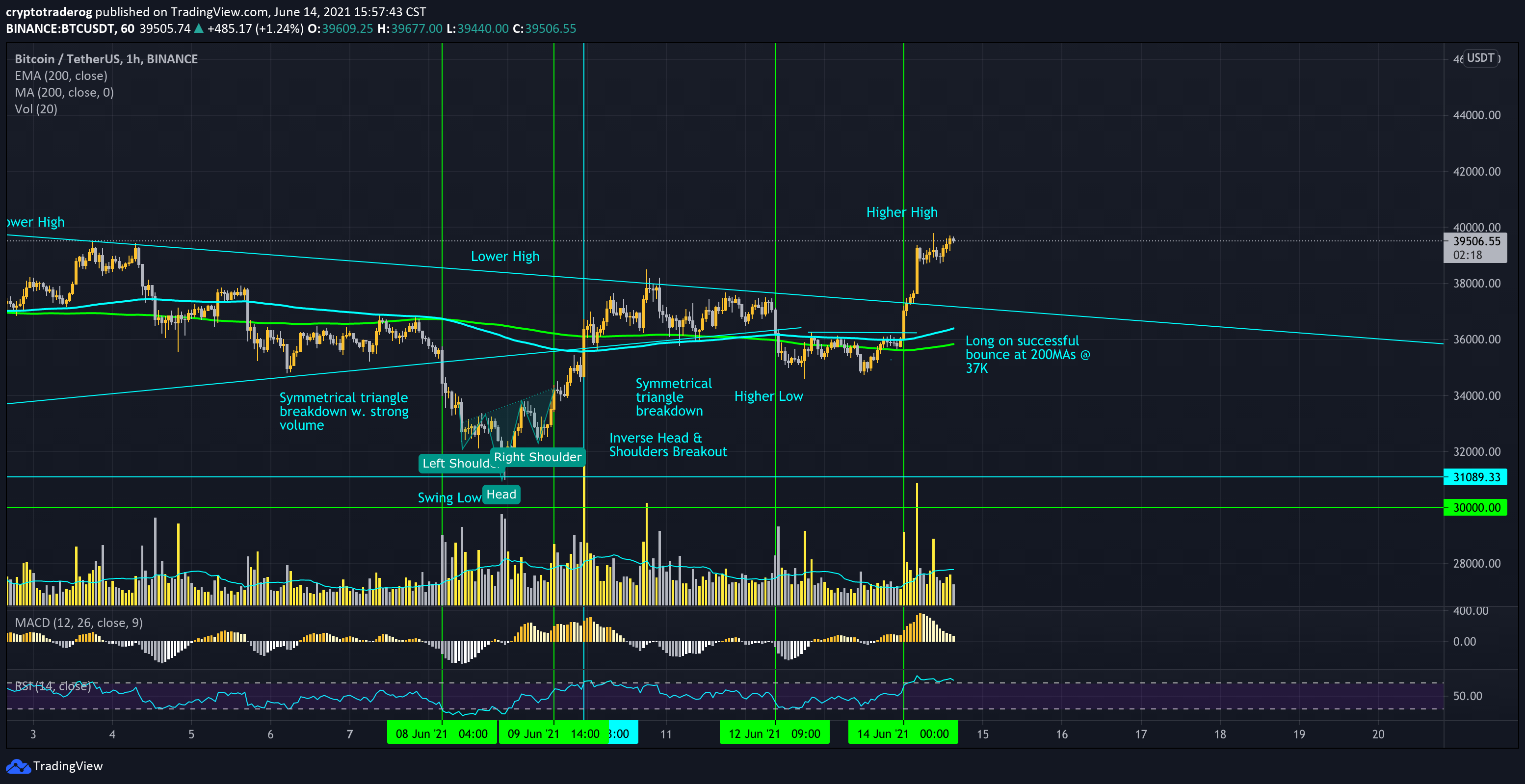Select the 31089.33 price level label
The width and height of the screenshot is (1525, 784).
point(1476,477)
